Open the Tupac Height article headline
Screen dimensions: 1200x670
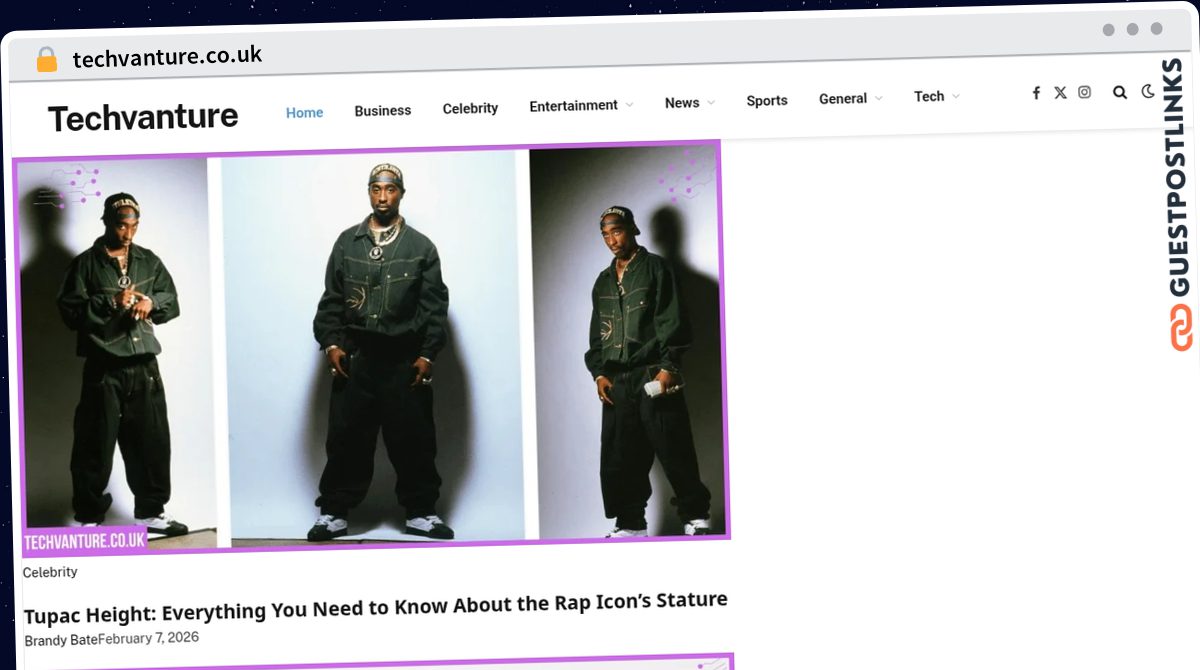[375, 606]
